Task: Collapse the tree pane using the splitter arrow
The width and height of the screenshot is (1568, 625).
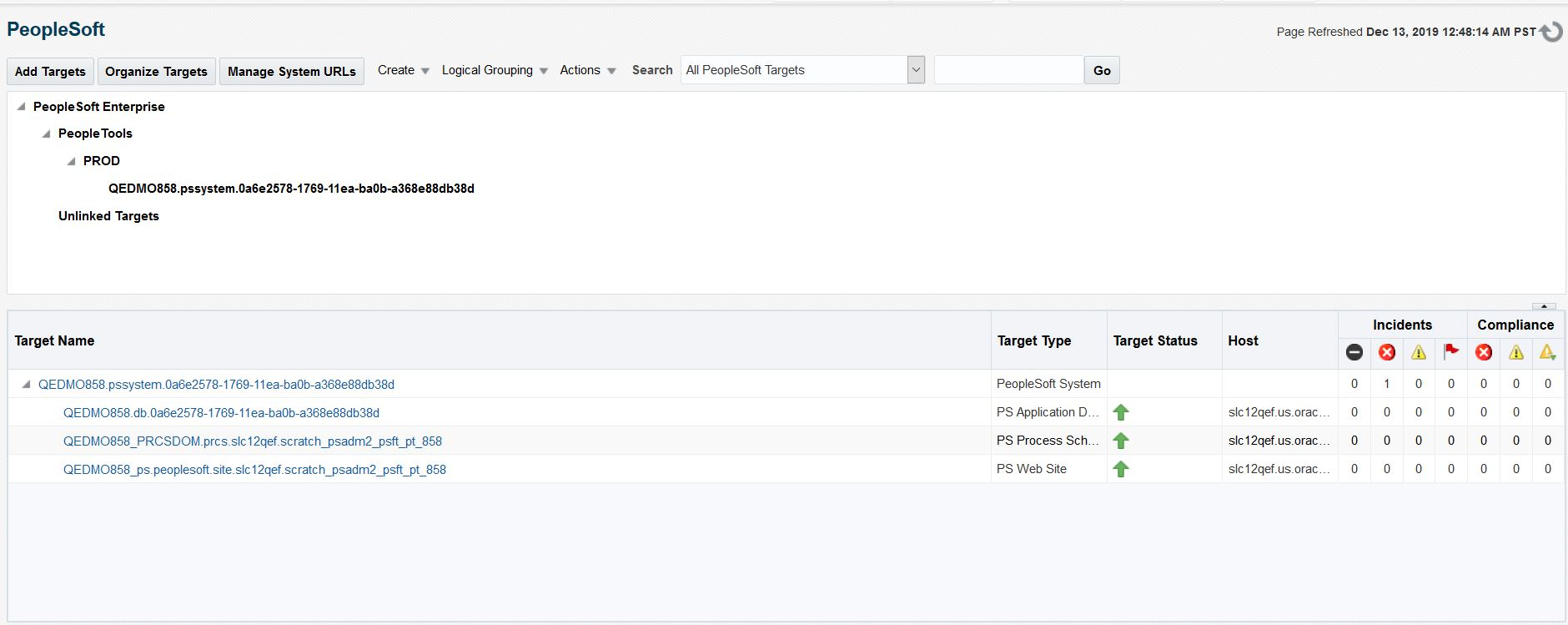Action: [x=1544, y=306]
